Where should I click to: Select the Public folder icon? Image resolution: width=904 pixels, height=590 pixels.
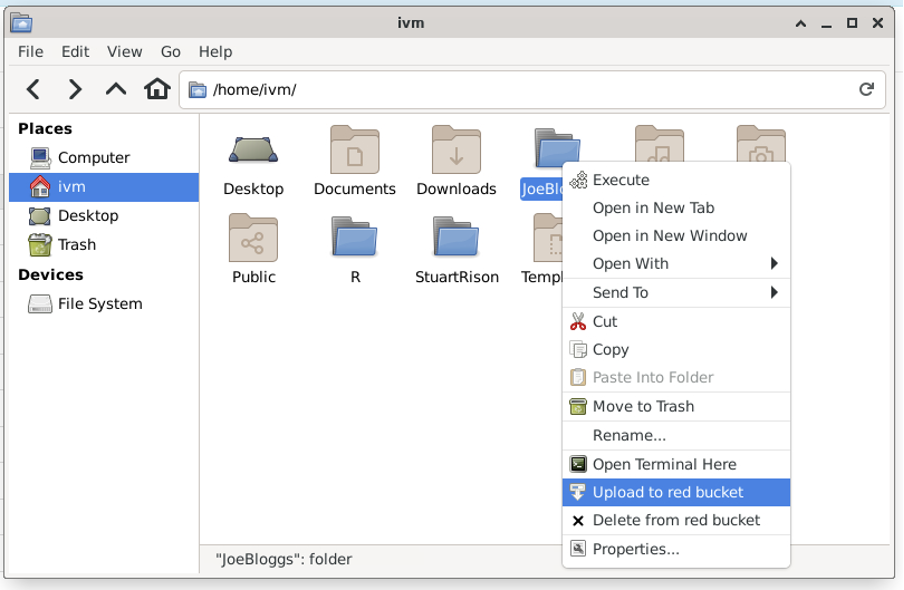pos(253,240)
